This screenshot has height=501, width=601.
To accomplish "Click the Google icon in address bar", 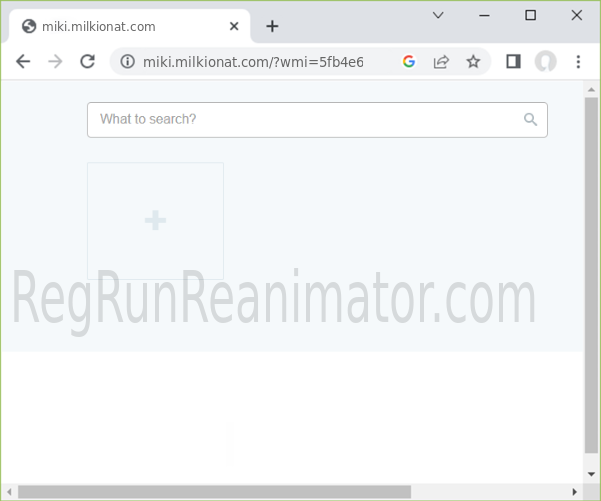I will point(408,62).
